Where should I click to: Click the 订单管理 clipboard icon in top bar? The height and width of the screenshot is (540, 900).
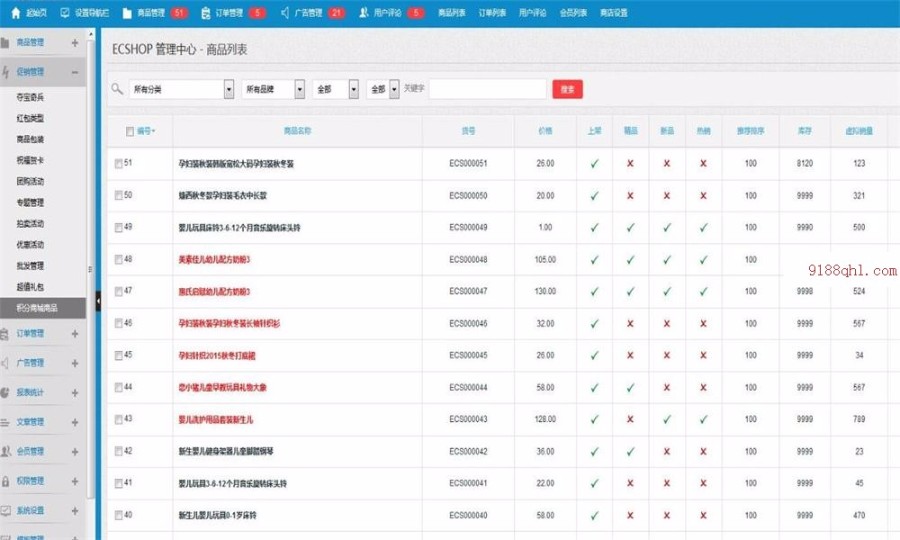pyautogui.click(x=205, y=13)
